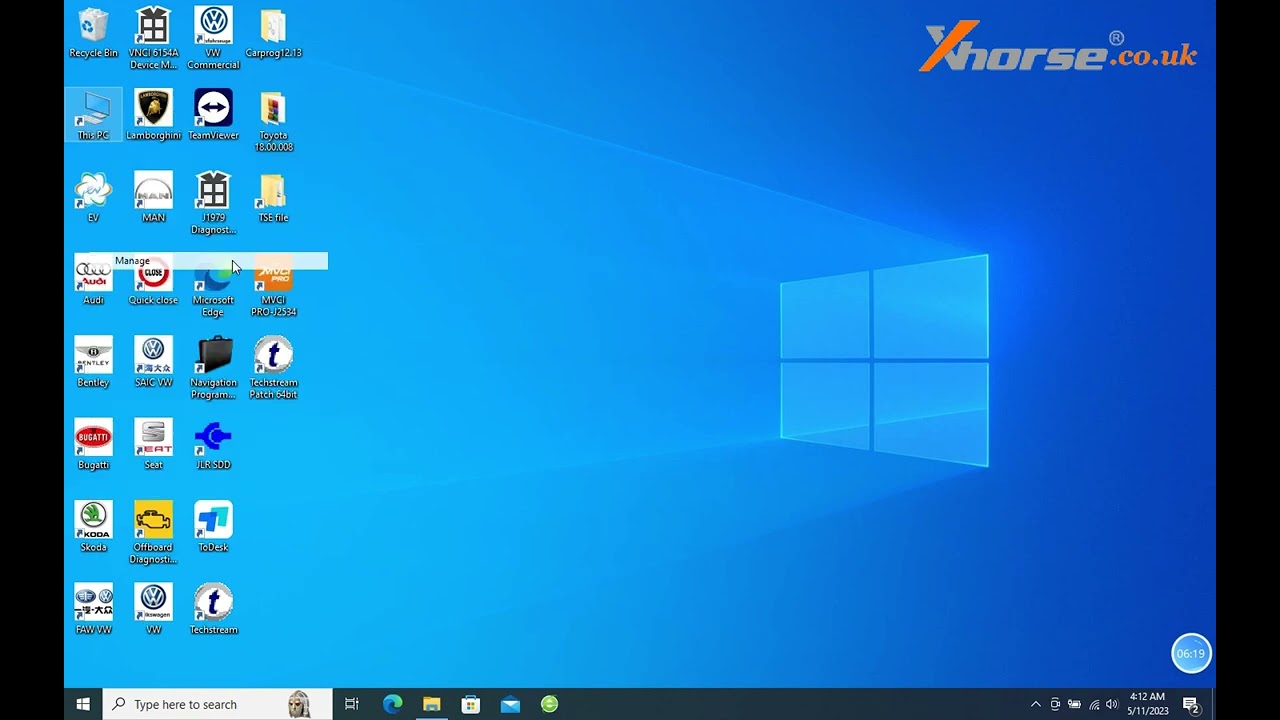Open the Lamborghini diagnostic shortcut

tap(153, 115)
